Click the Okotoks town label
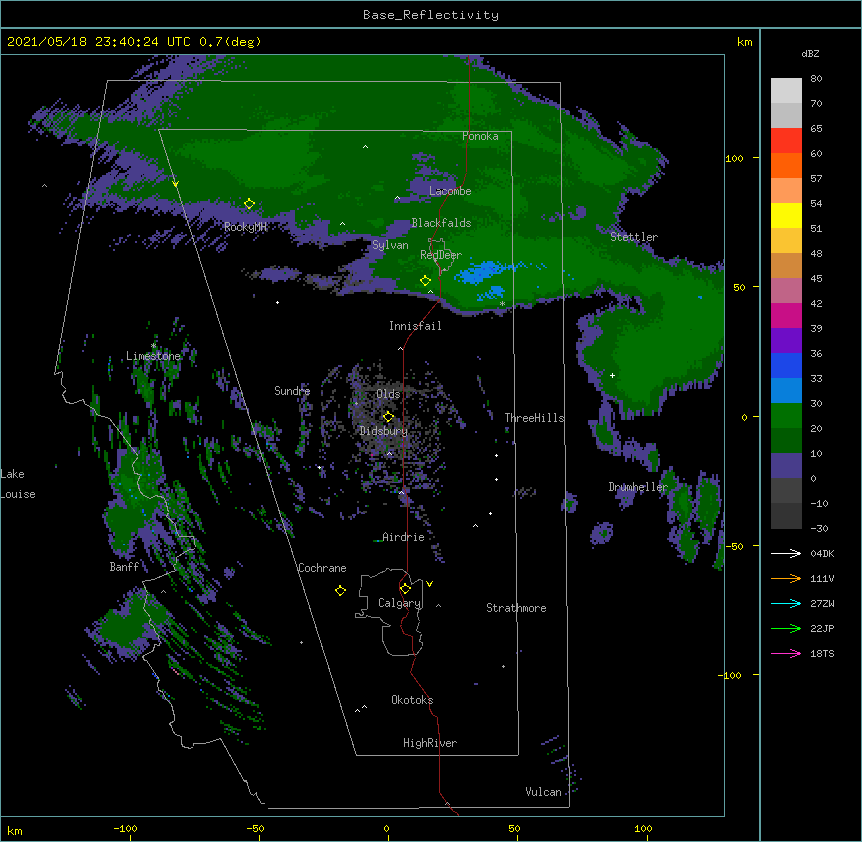The width and height of the screenshot is (862, 842). [412, 700]
